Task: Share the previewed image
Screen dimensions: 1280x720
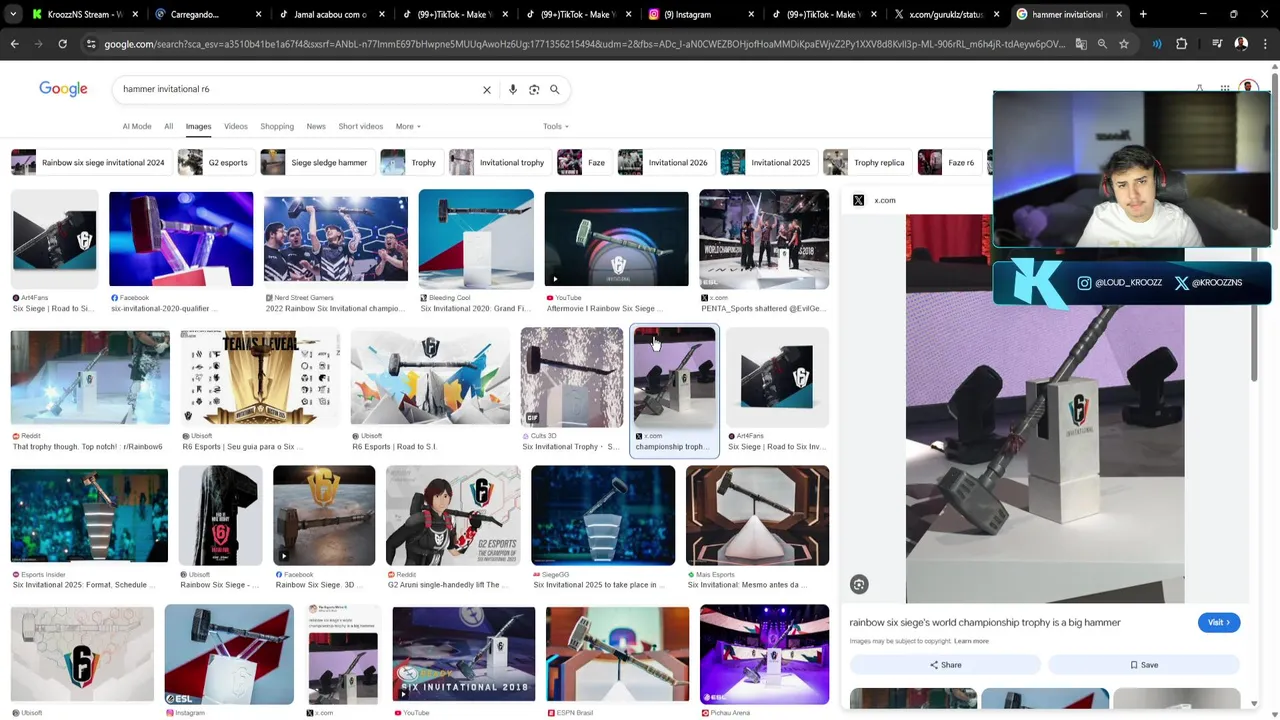Action: [945, 665]
